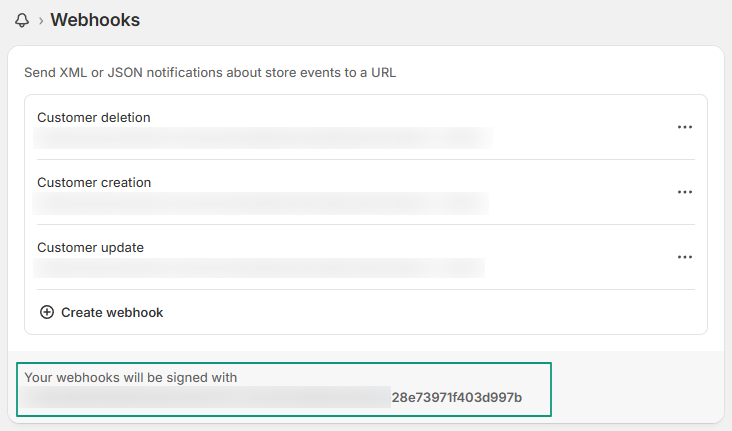Click the blurred Customer creation URL

pos(260,203)
